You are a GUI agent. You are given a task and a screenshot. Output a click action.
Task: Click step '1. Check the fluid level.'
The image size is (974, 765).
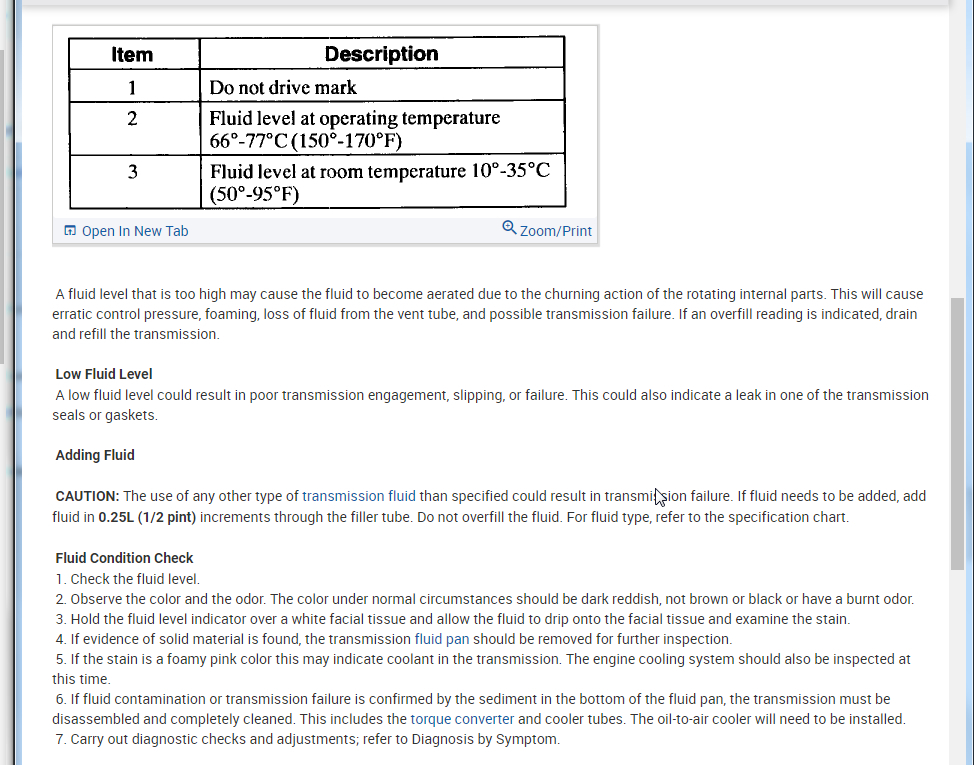[x=127, y=579]
